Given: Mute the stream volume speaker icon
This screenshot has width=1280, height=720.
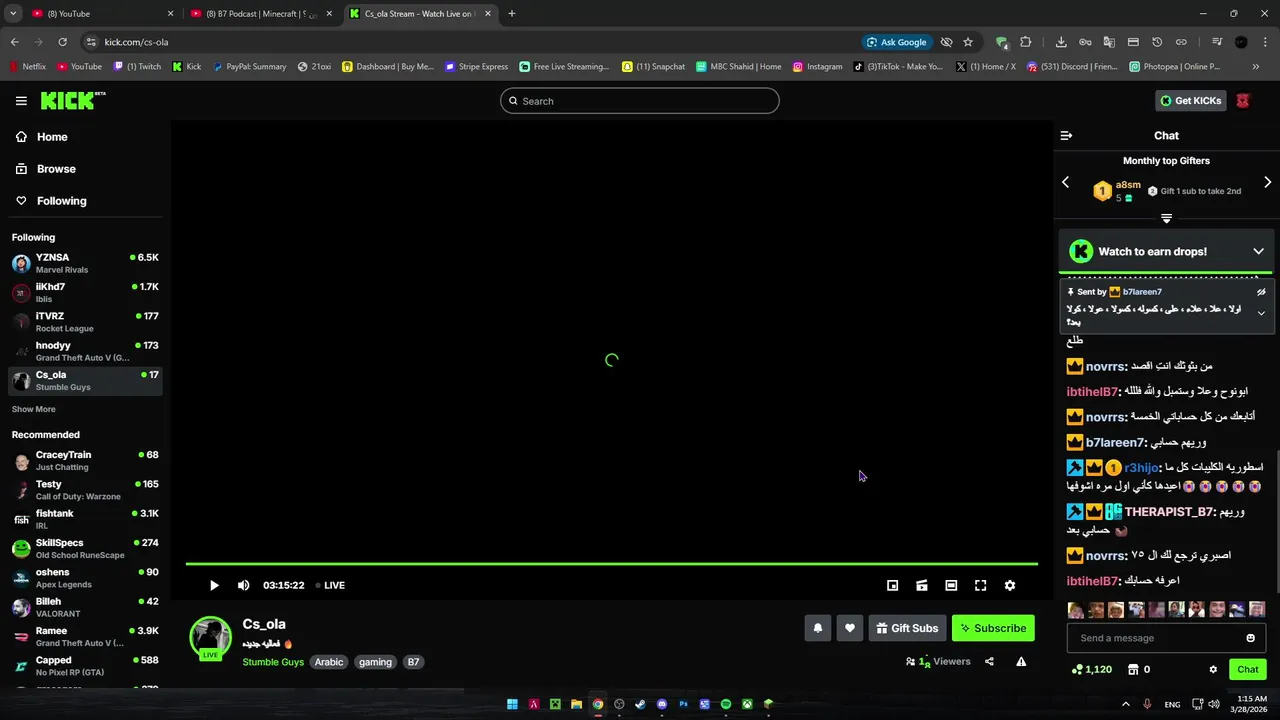Looking at the screenshot, I should 243,585.
